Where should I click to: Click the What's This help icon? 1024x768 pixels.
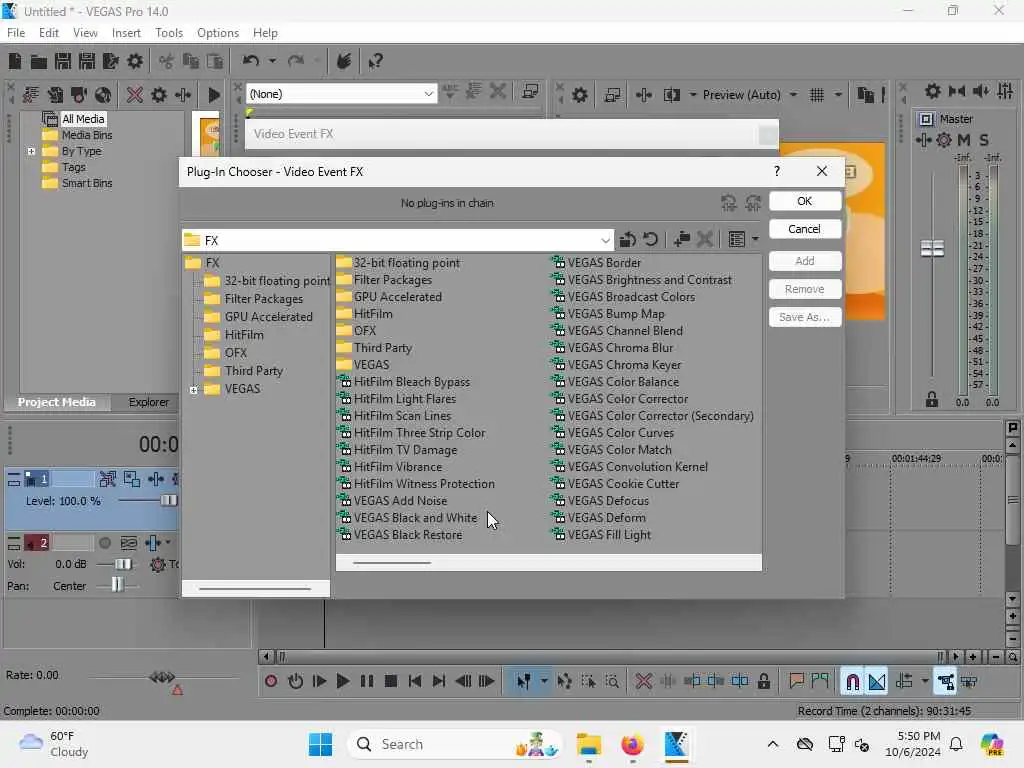375,61
